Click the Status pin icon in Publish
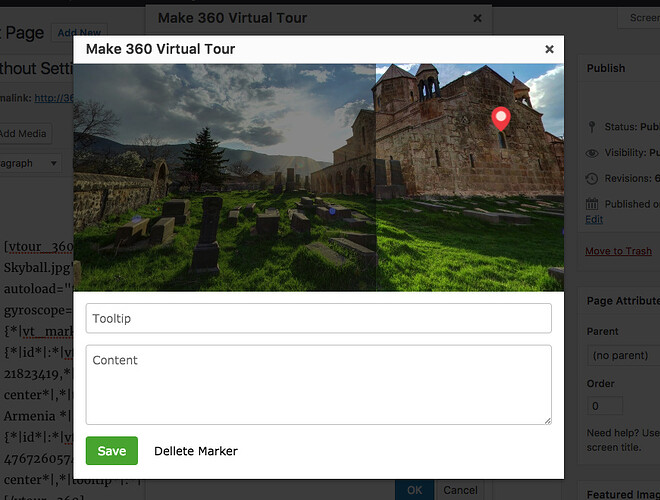Screen dimensions: 660x500 point(592,127)
